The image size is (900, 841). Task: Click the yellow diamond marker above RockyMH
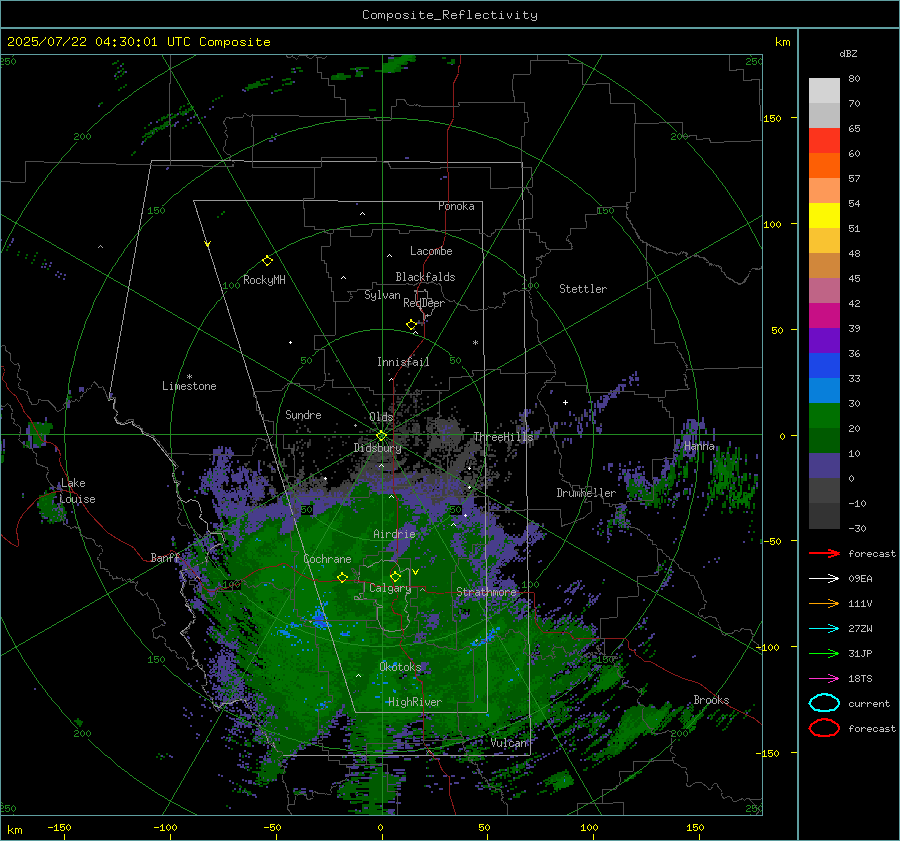[267, 261]
